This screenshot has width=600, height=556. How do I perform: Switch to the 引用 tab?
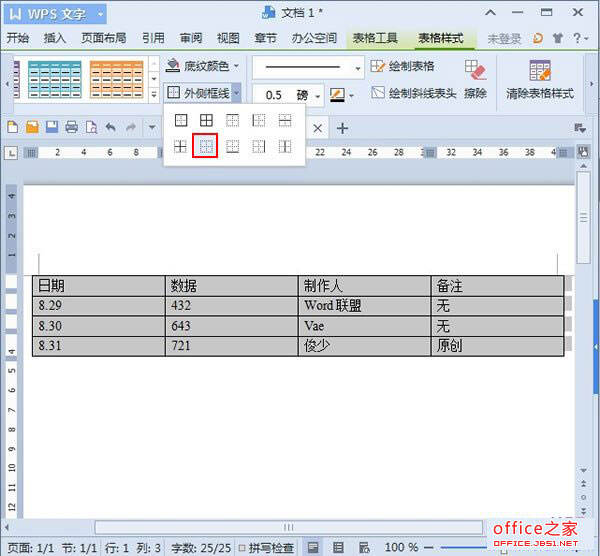153,38
